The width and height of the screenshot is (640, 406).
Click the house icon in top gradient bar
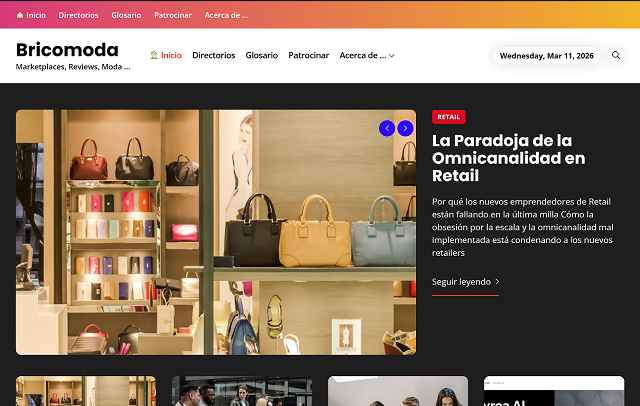pyautogui.click(x=20, y=15)
